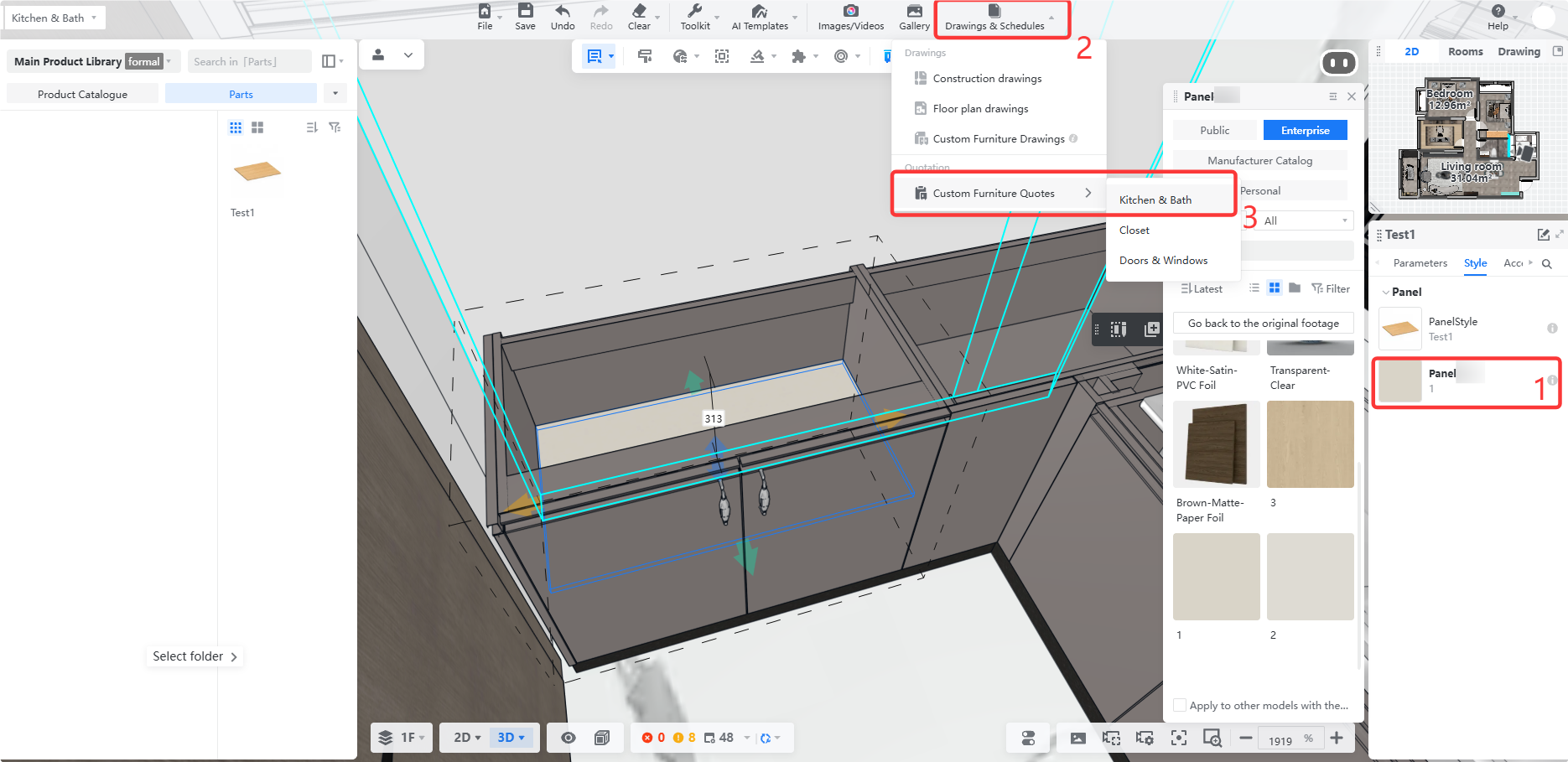Click the Save icon in top toolbar

click(x=525, y=11)
